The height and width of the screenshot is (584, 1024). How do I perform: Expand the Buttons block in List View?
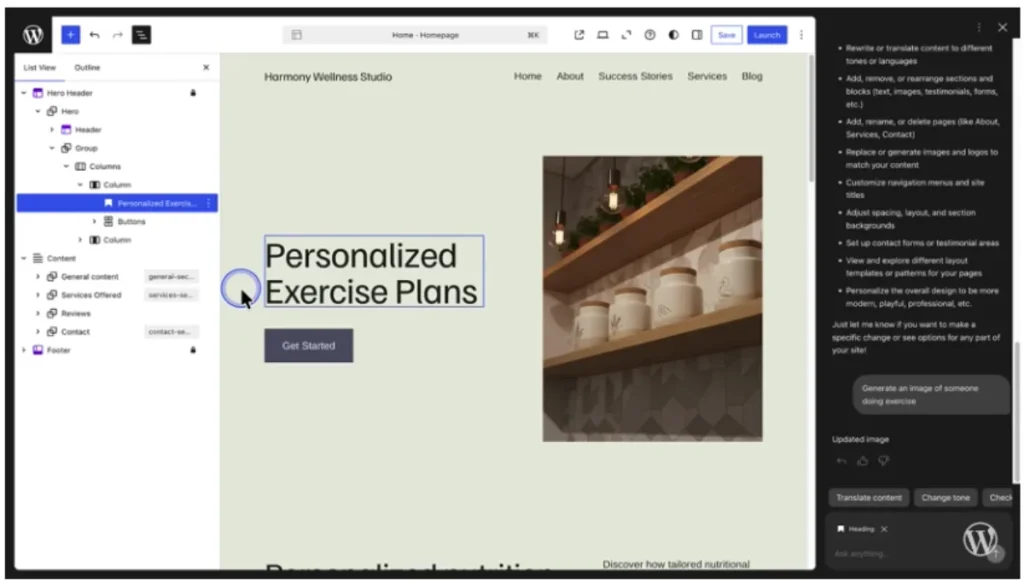[x=95, y=222]
